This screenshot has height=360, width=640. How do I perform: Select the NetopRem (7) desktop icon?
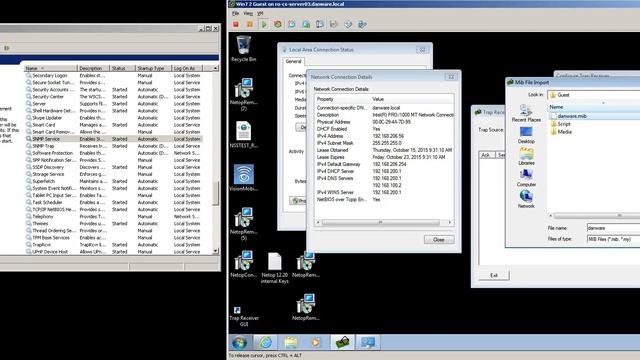244,94
